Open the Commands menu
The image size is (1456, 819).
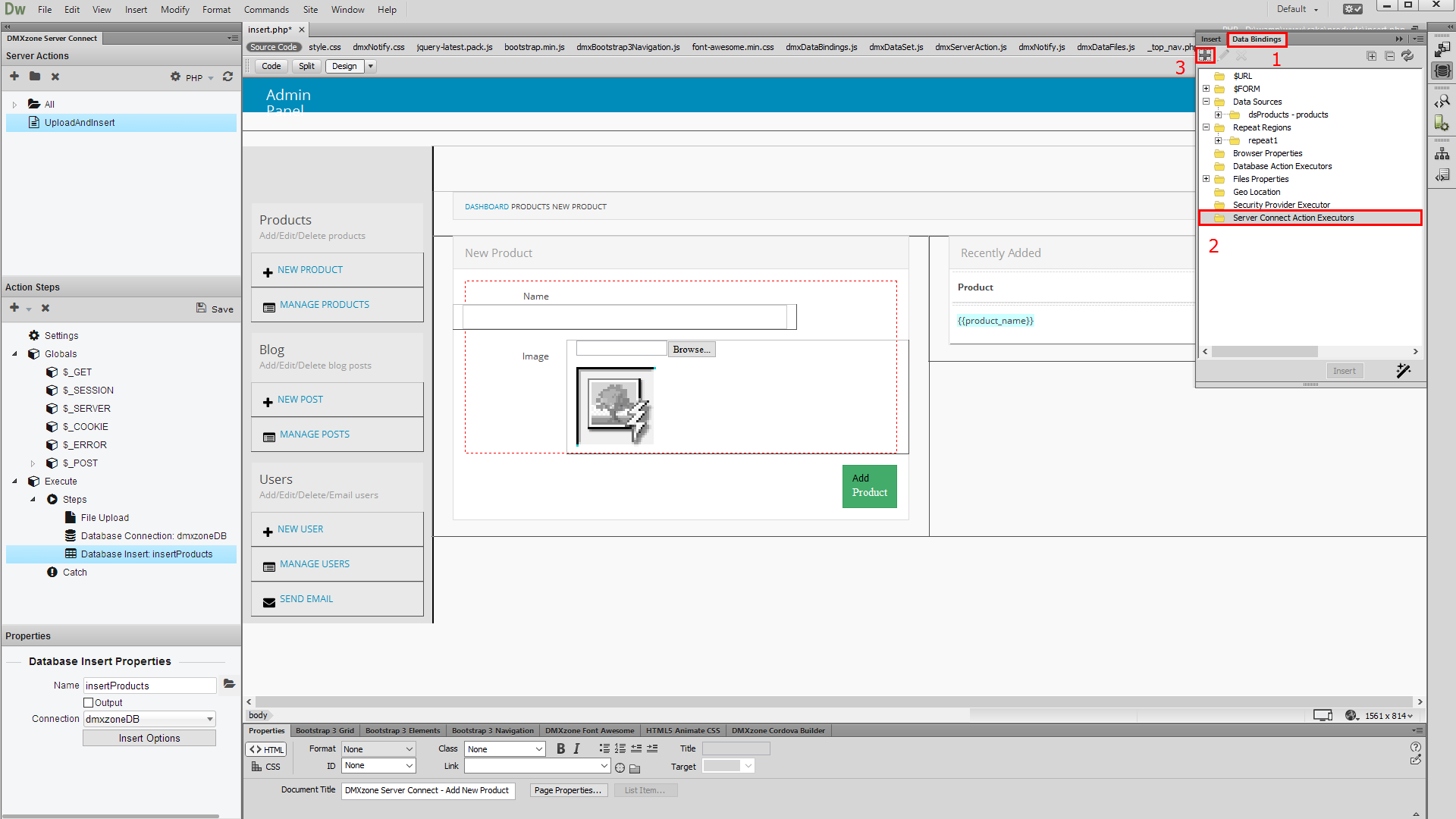coord(266,10)
